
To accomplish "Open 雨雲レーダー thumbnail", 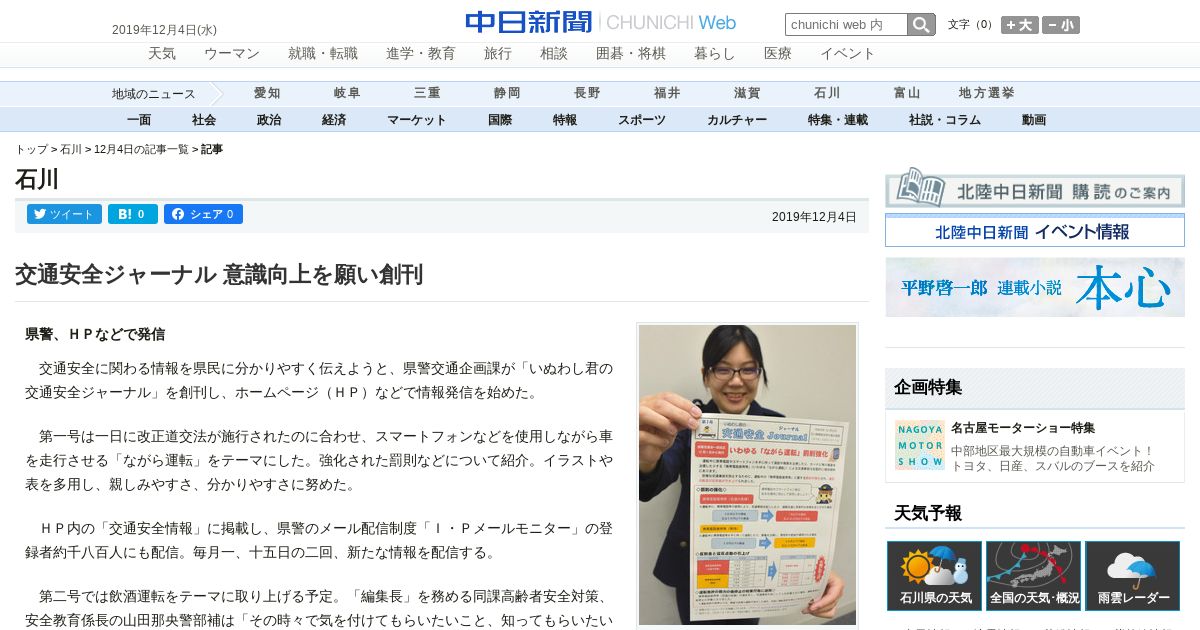I will tap(1132, 576).
